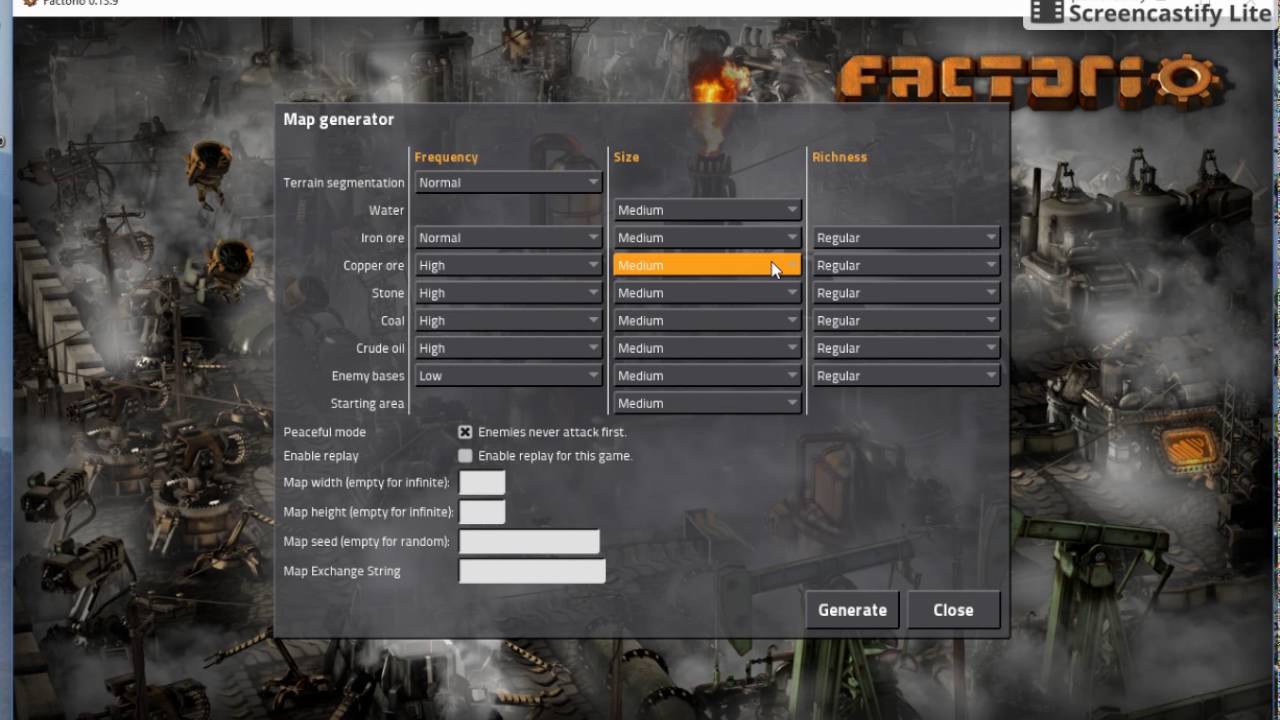Open Enemy bases frequency dropdown
The height and width of the screenshot is (720, 1280).
click(508, 376)
